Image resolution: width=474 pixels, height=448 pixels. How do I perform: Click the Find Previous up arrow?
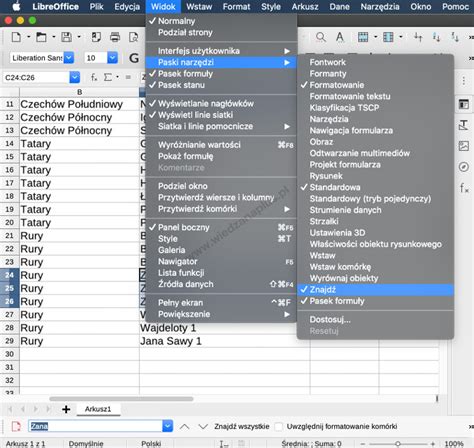(185, 426)
